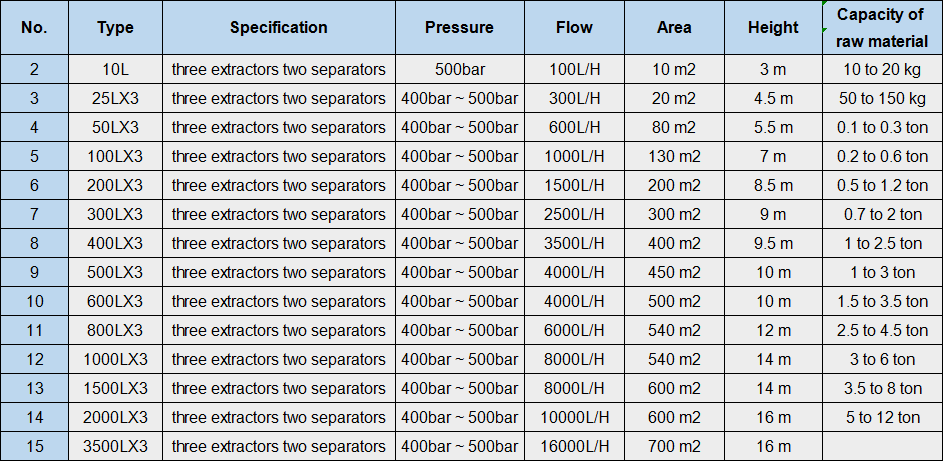Click the 25LX3 type cell
This screenshot has height=461, width=943.
[115, 99]
